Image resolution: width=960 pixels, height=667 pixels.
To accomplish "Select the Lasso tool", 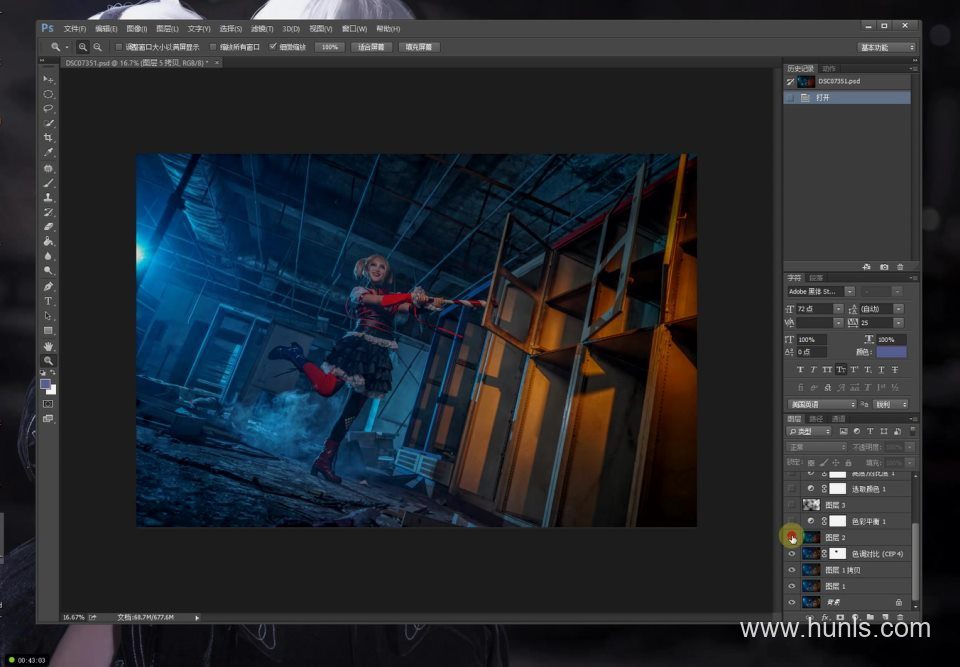I will pos(48,108).
